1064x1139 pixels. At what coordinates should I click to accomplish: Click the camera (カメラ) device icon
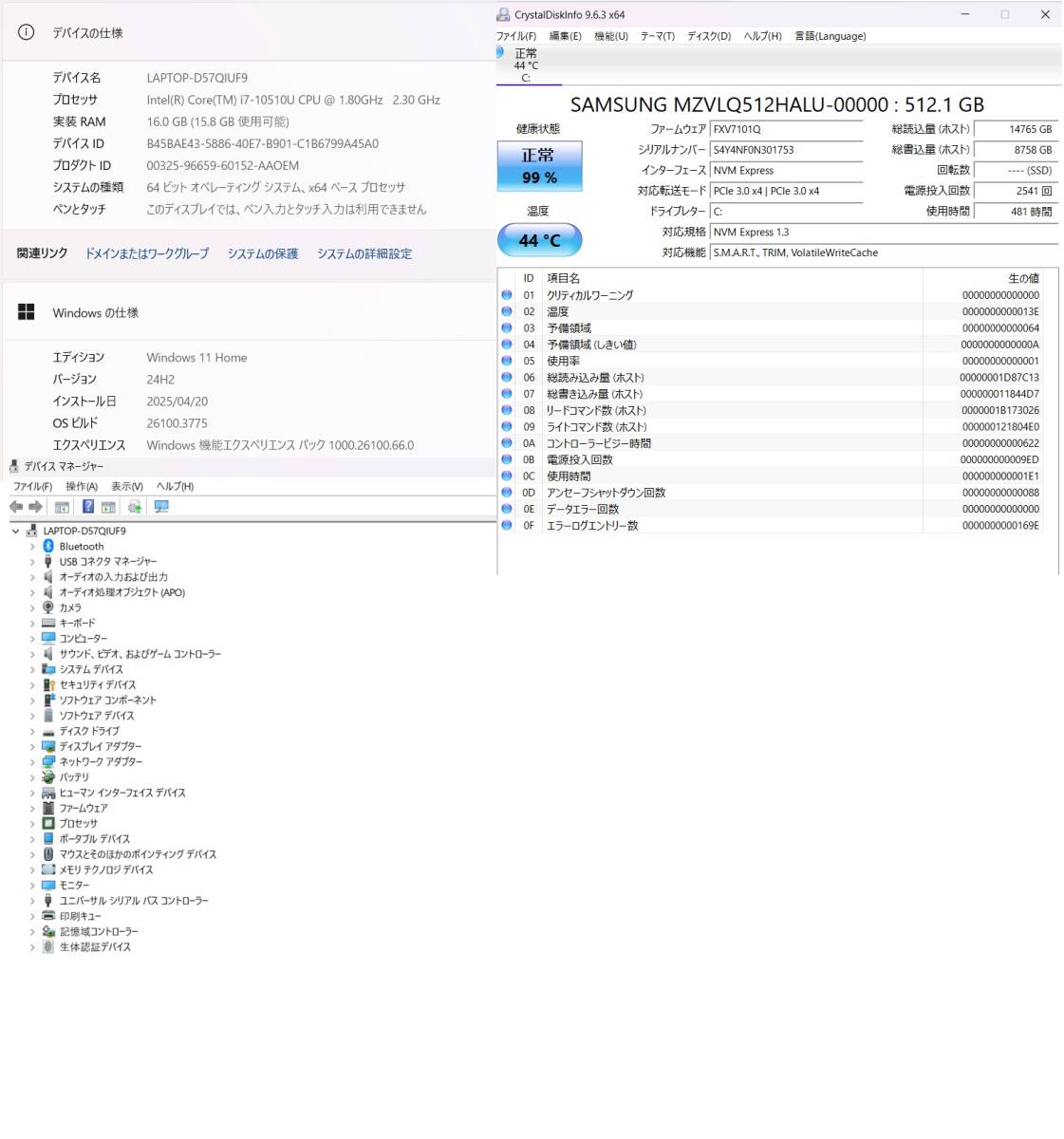(48, 607)
